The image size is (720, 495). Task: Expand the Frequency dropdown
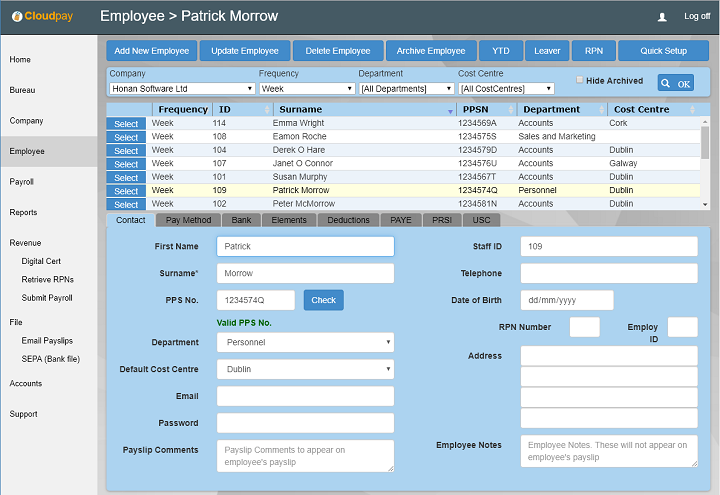(x=306, y=88)
